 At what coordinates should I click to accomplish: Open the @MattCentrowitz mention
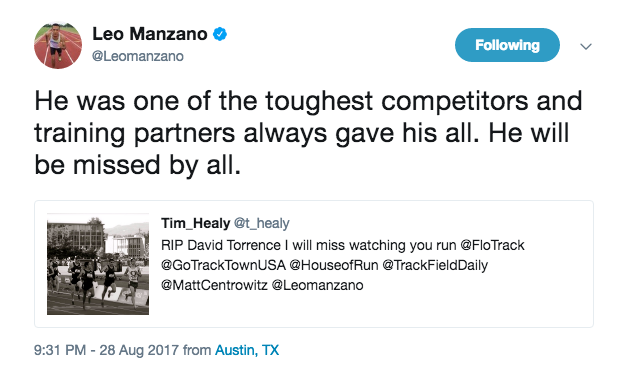click(214, 285)
